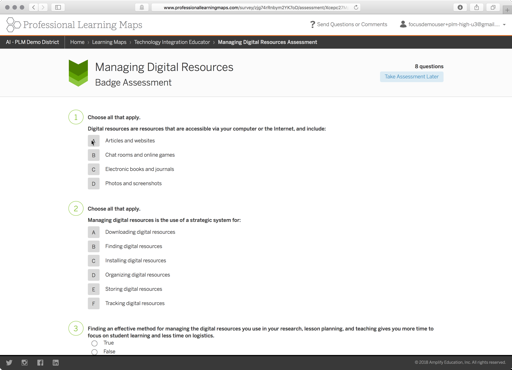This screenshot has height=370, width=512.
Task: Open Learning Maps breadcrumb
Action: (x=109, y=42)
